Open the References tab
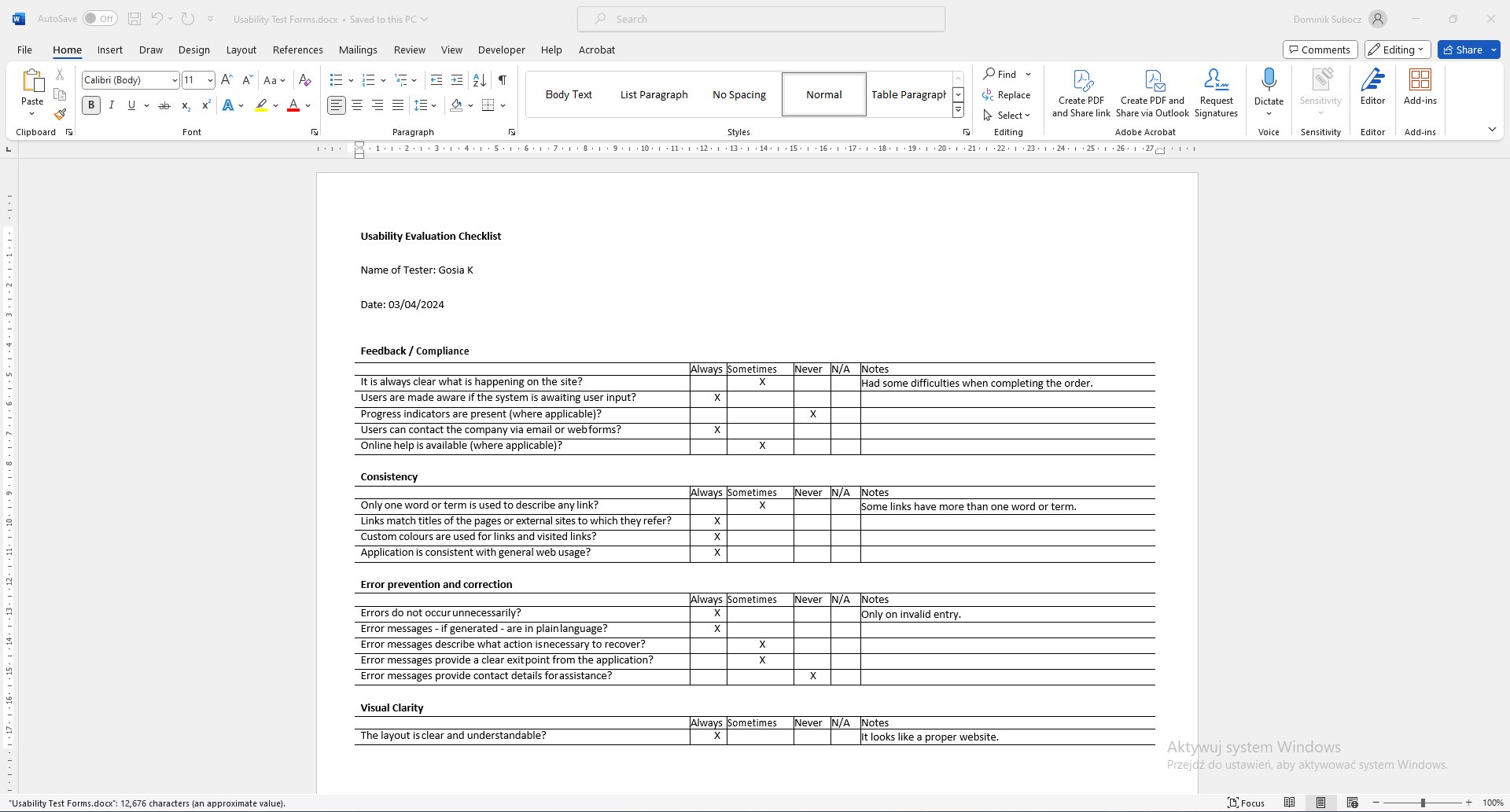Screen dimensions: 1510x812 (x=297, y=50)
